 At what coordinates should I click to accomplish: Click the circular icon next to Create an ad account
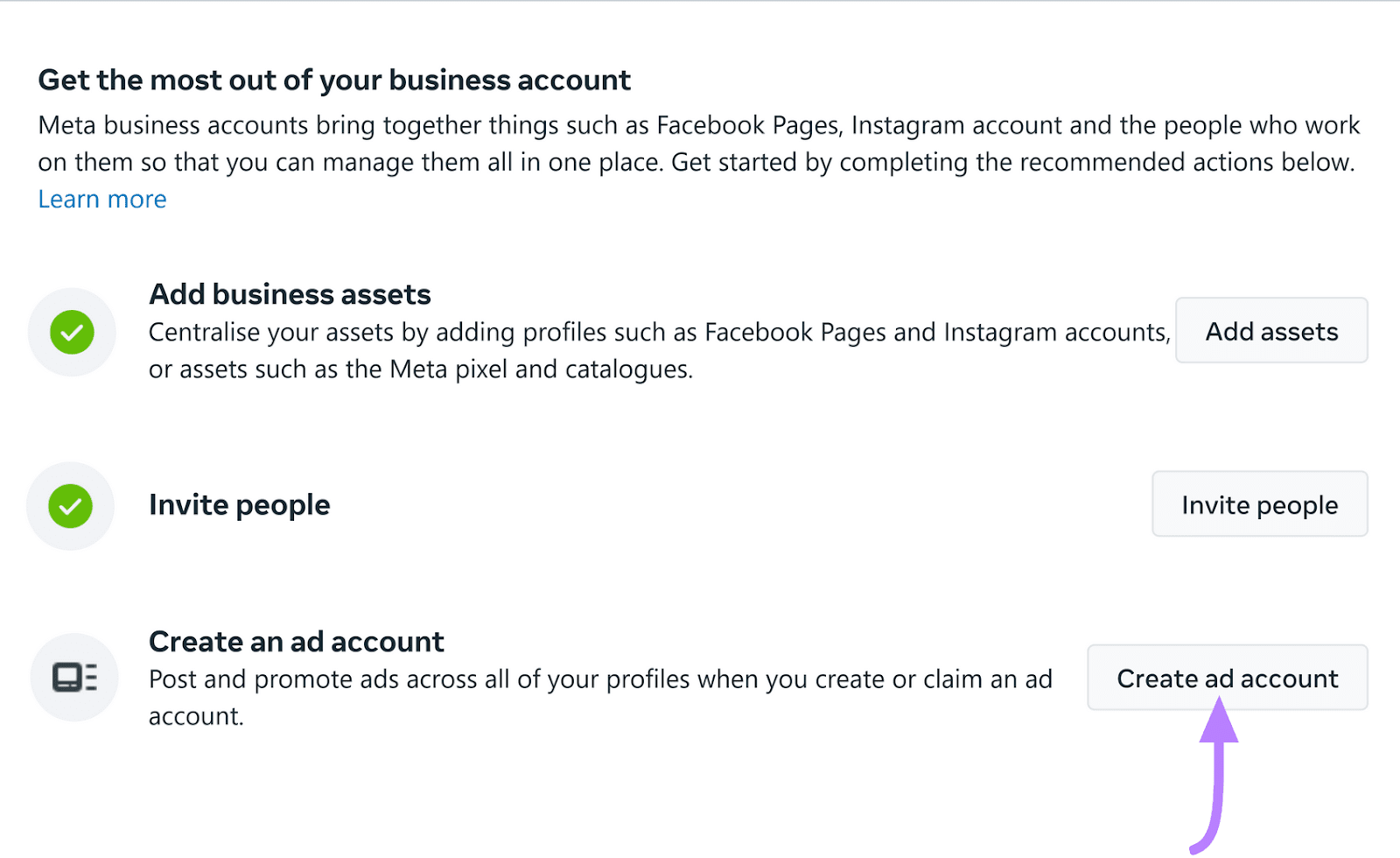coord(74,678)
